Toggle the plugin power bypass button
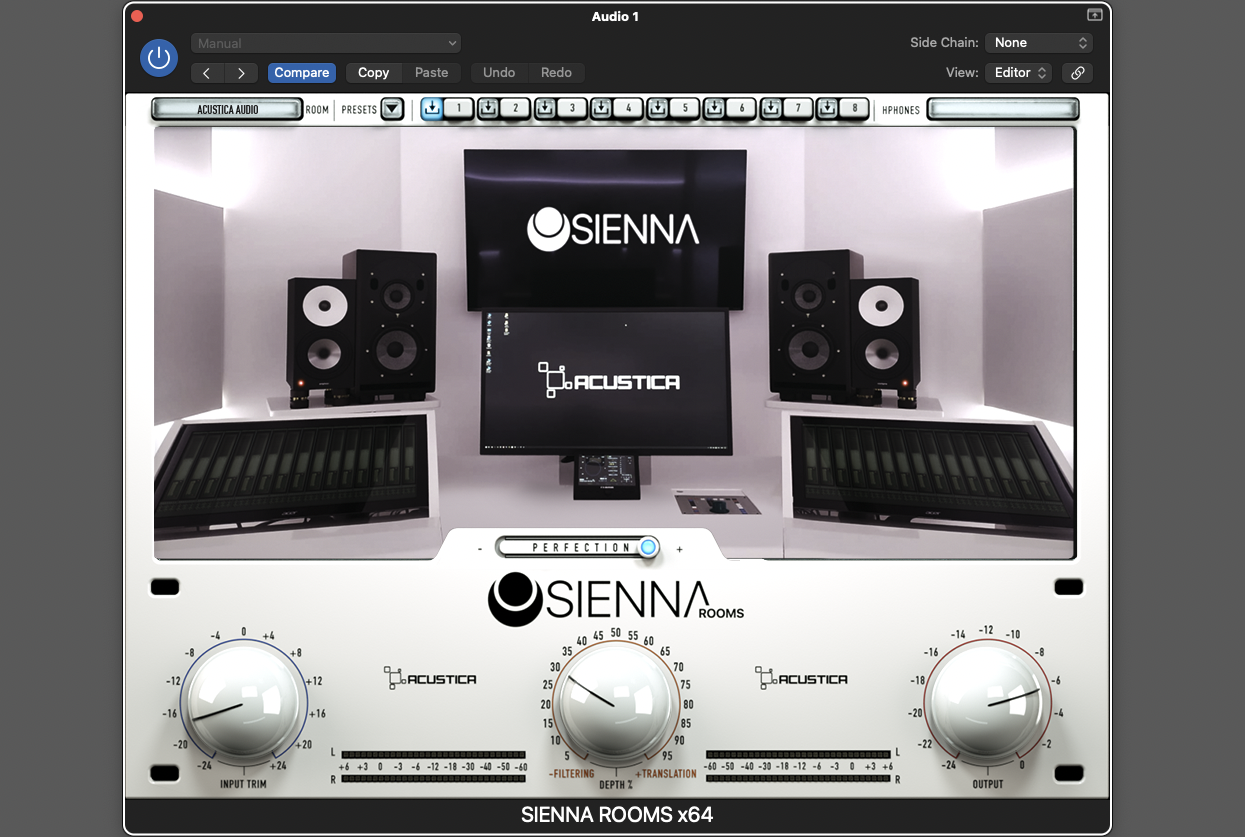The width and height of the screenshot is (1245, 837). coord(158,57)
